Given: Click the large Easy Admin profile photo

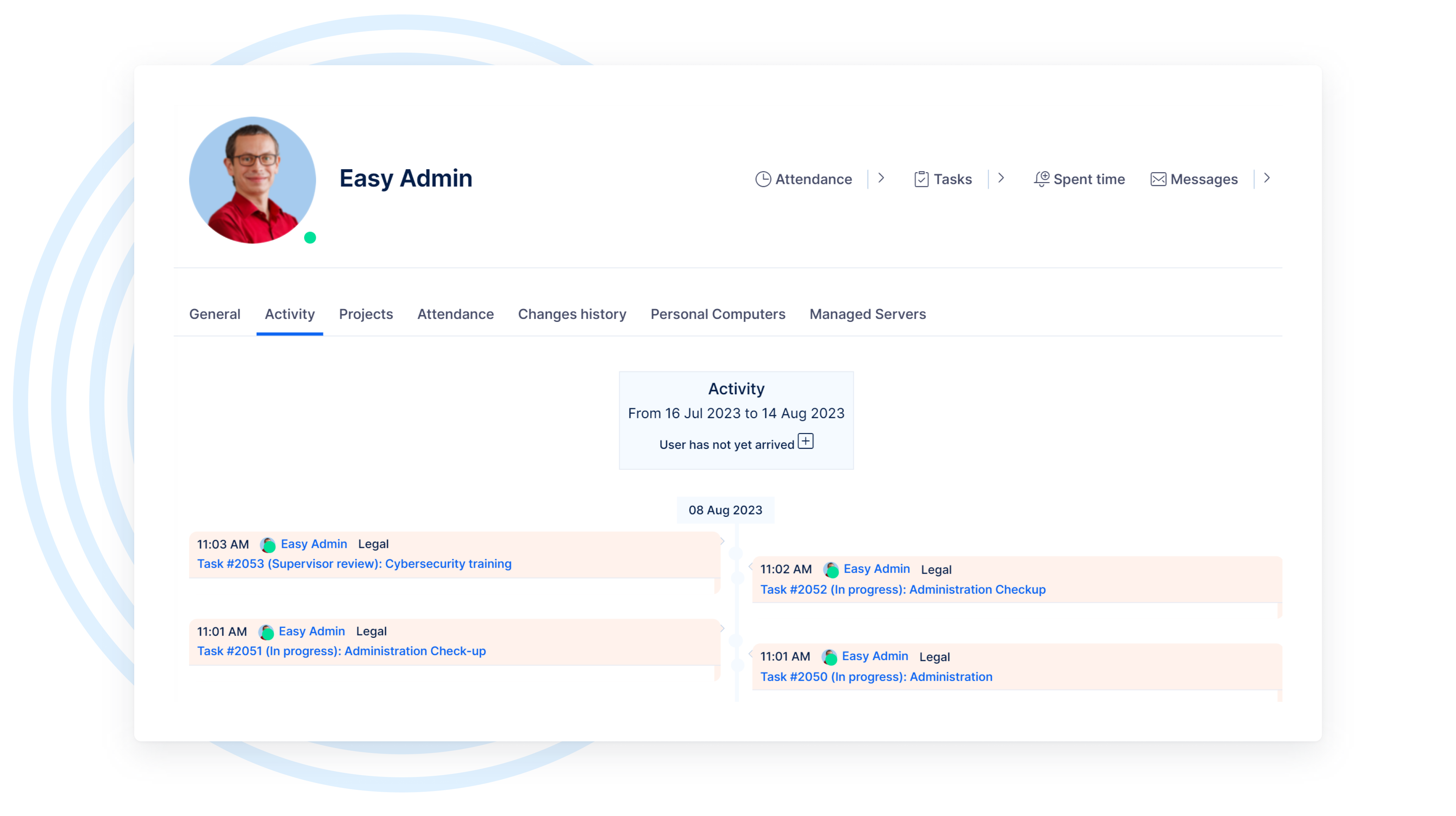Looking at the screenshot, I should point(252,180).
